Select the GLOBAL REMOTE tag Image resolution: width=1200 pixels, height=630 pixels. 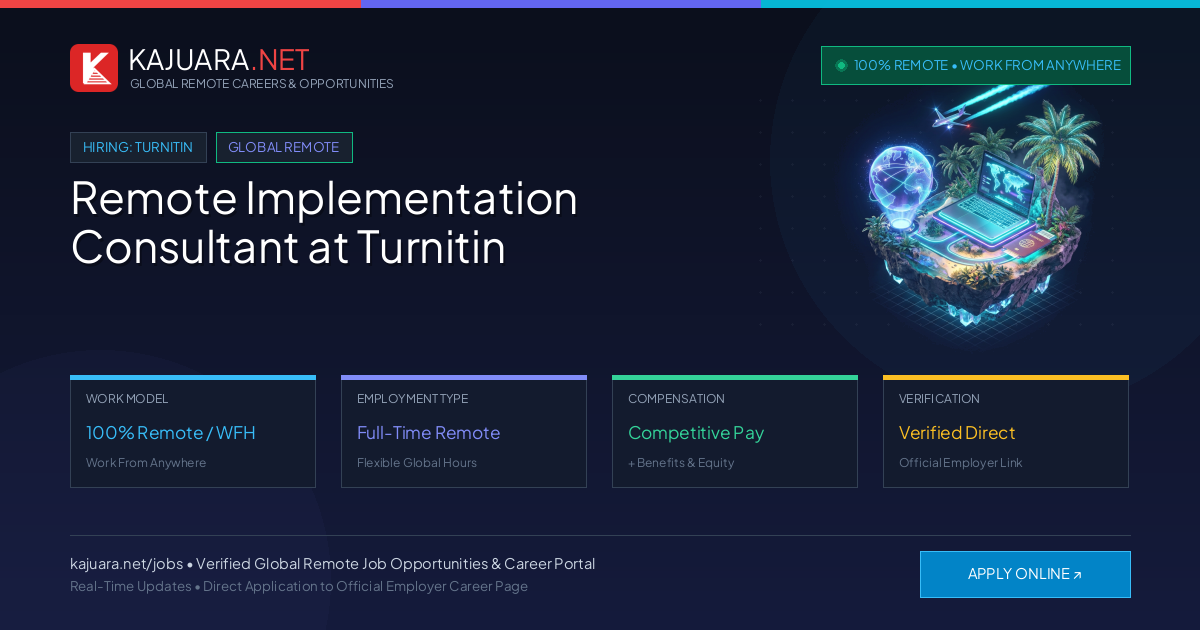point(284,147)
